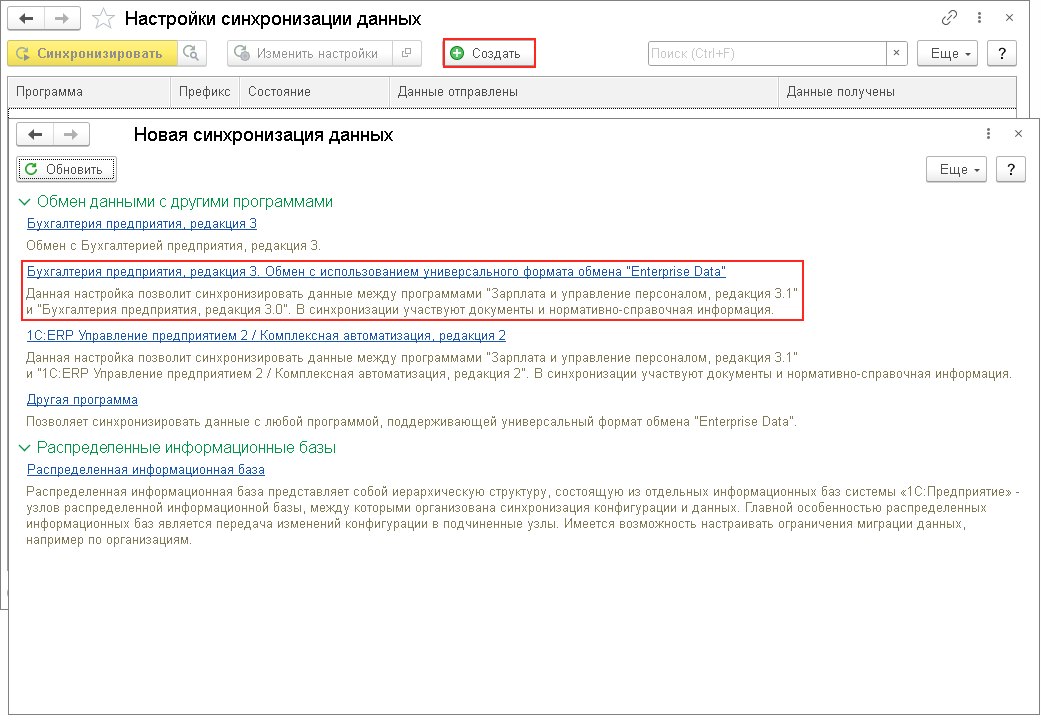1041x716 pixels.
Task: Click the magnifier icon next to Синхронизировать
Action: 191,53
